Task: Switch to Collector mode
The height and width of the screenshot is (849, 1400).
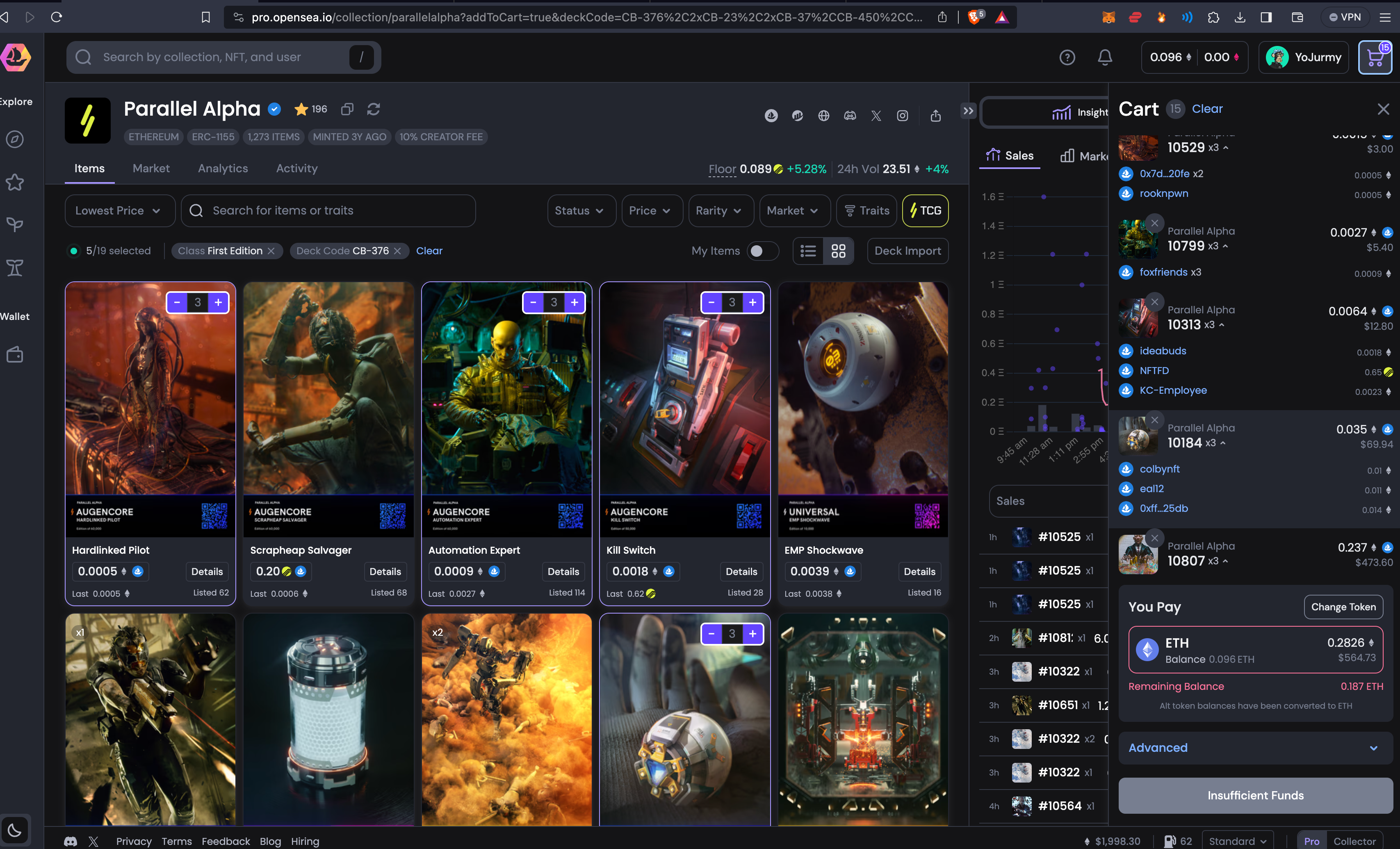Action: (1354, 841)
